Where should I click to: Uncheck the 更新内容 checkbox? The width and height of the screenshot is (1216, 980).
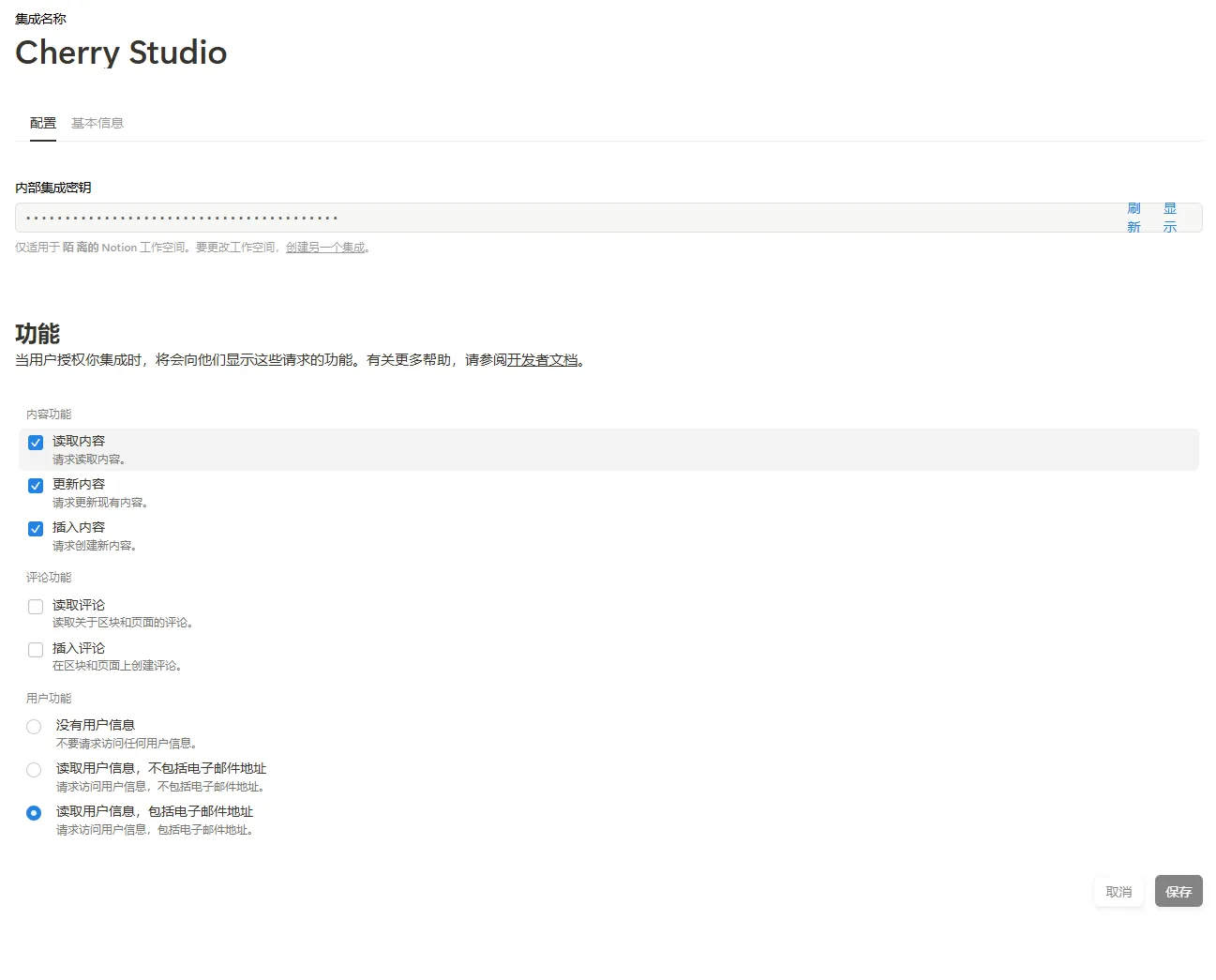click(x=36, y=486)
